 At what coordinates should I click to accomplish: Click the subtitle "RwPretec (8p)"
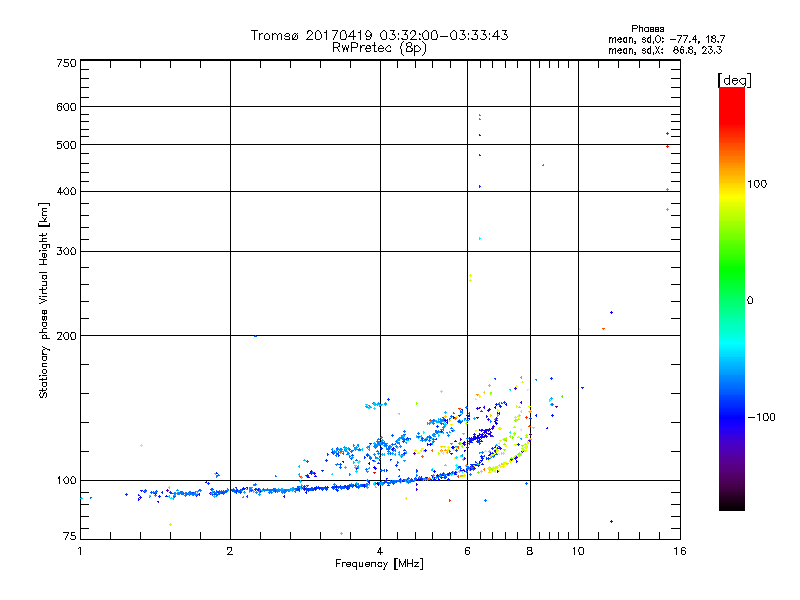[379, 48]
